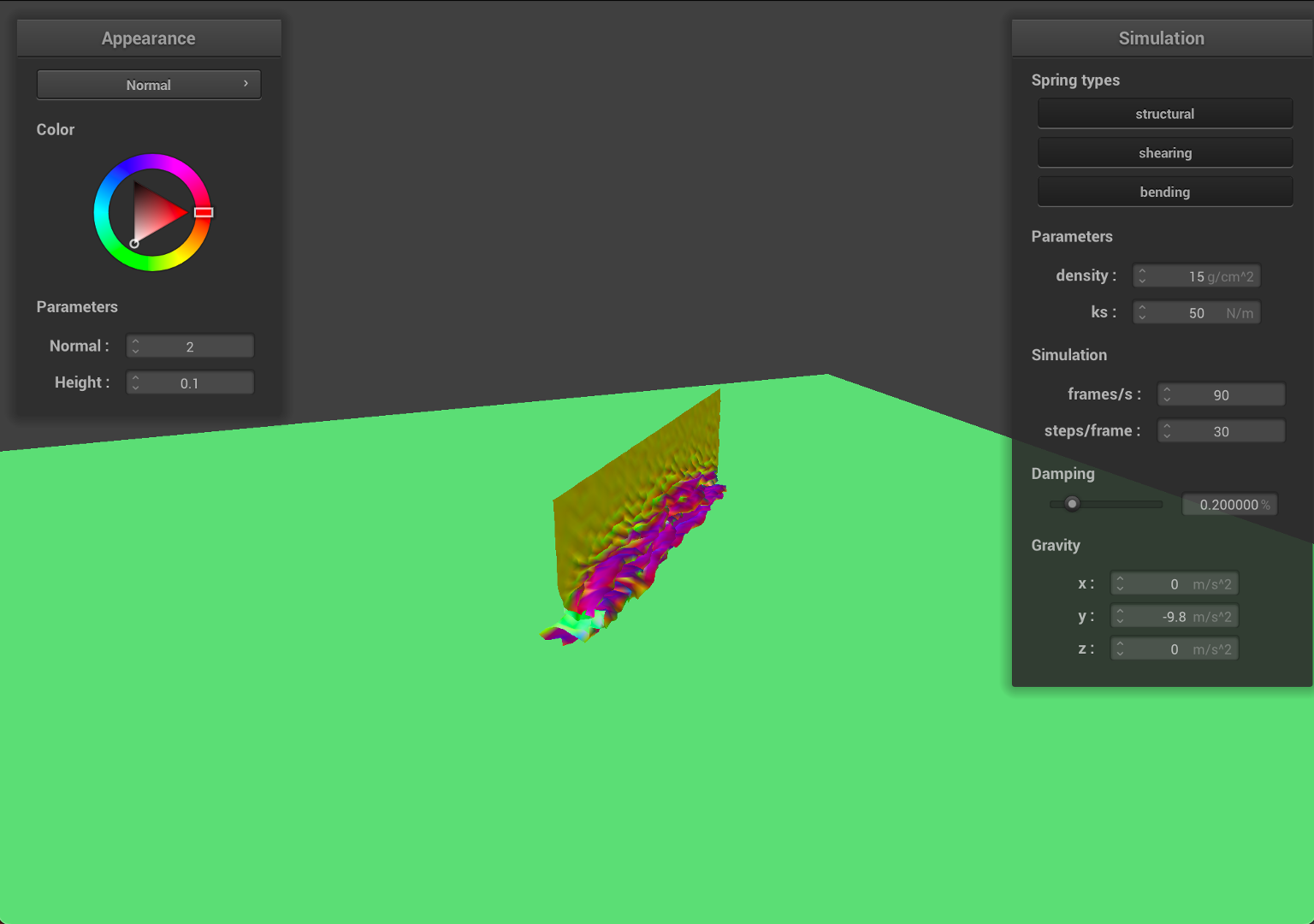This screenshot has height=924, width=1314.
Task: Decrease steps/frame using the stepper
Action: (x=1166, y=435)
